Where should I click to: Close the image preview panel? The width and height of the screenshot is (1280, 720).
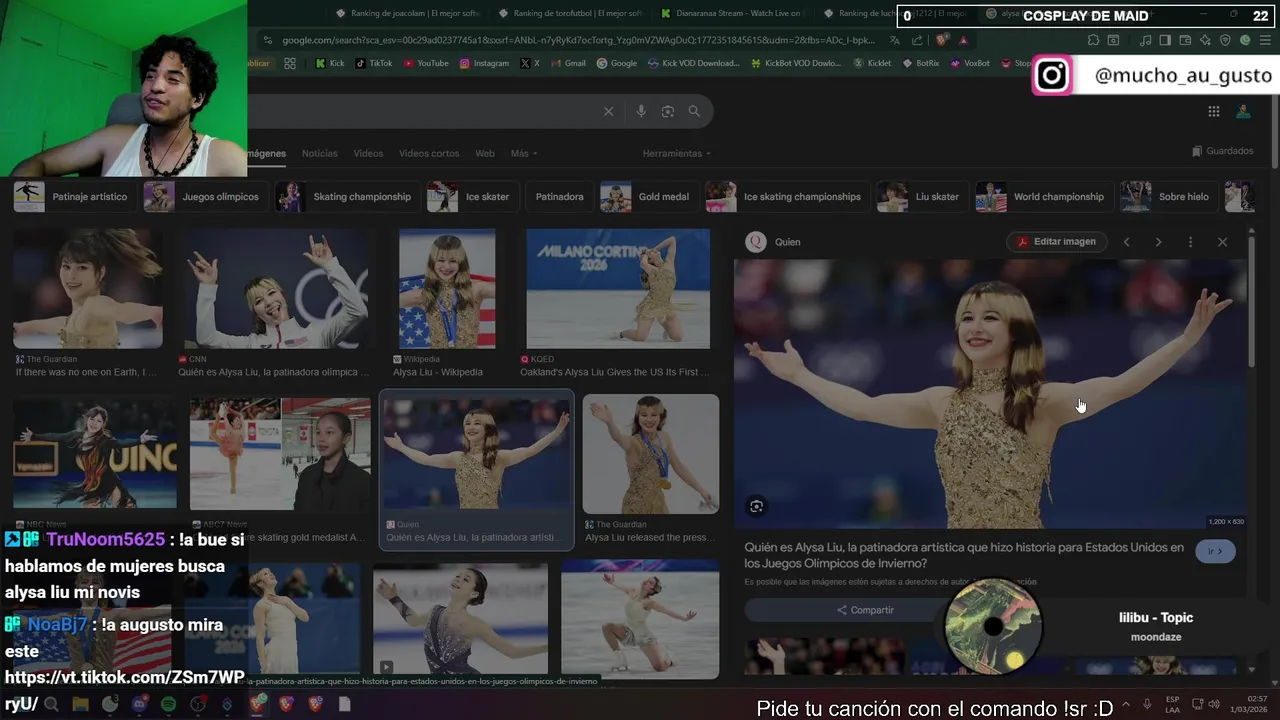click(1222, 242)
